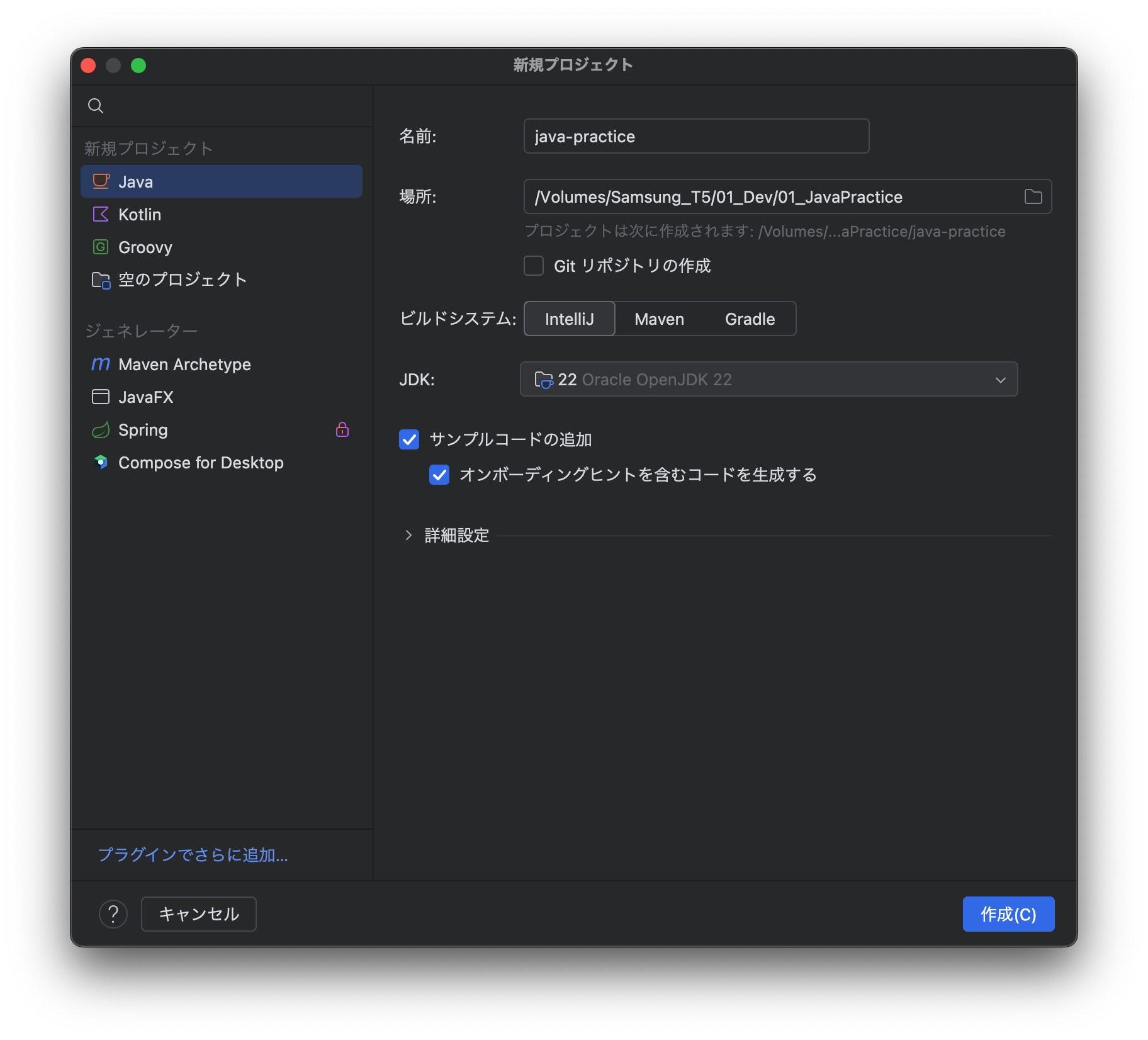
Task: Select the Java project type icon
Action: coord(101,181)
